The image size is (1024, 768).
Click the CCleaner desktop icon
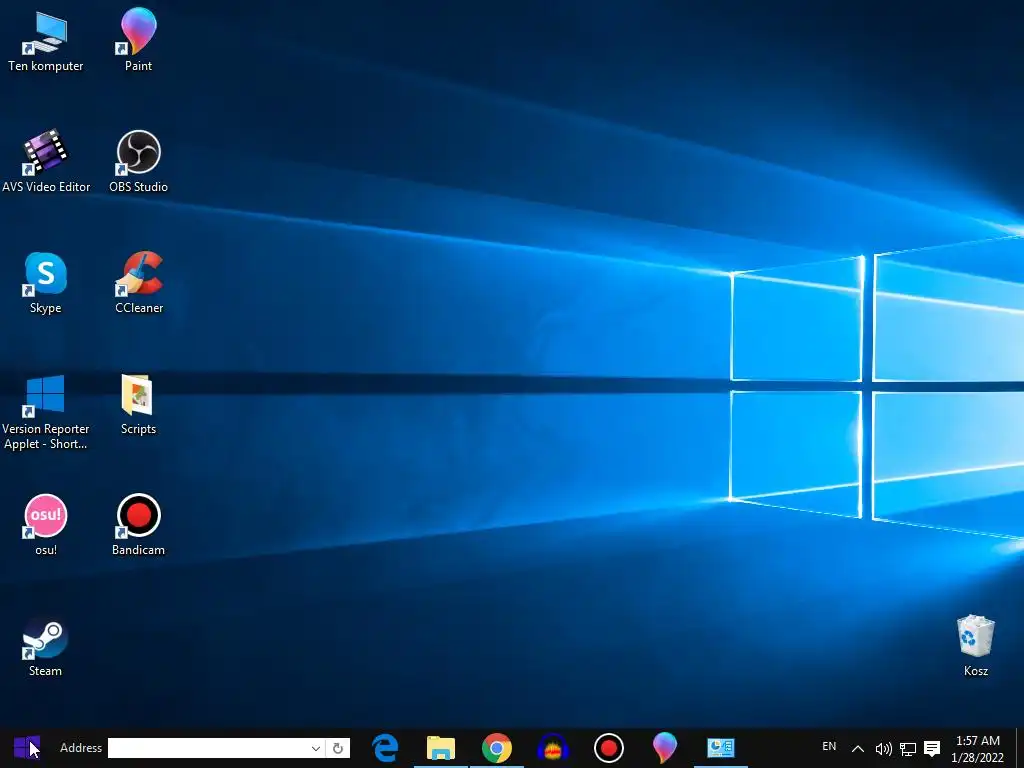coord(138,283)
